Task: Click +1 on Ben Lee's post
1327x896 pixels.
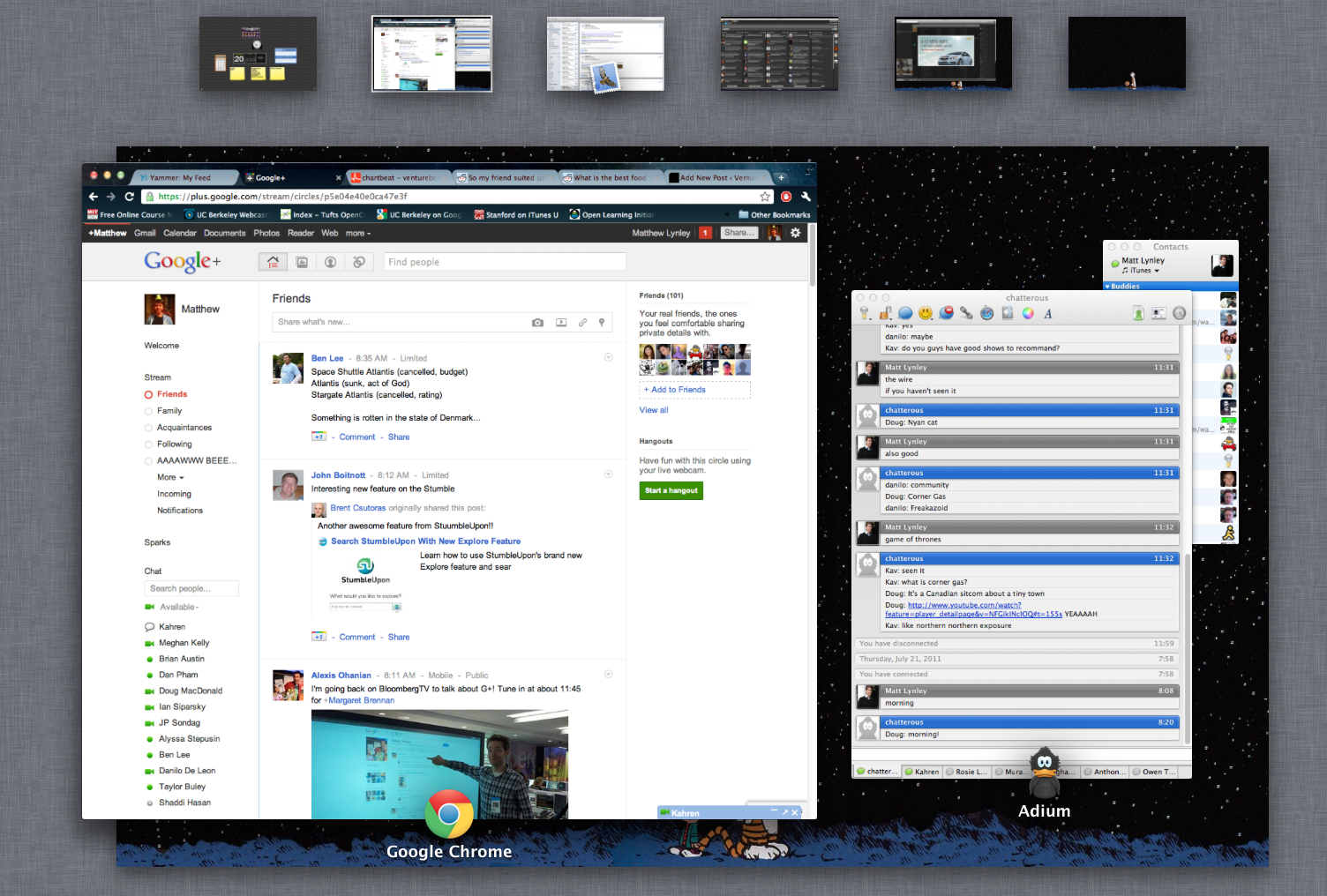Action: tap(319, 437)
